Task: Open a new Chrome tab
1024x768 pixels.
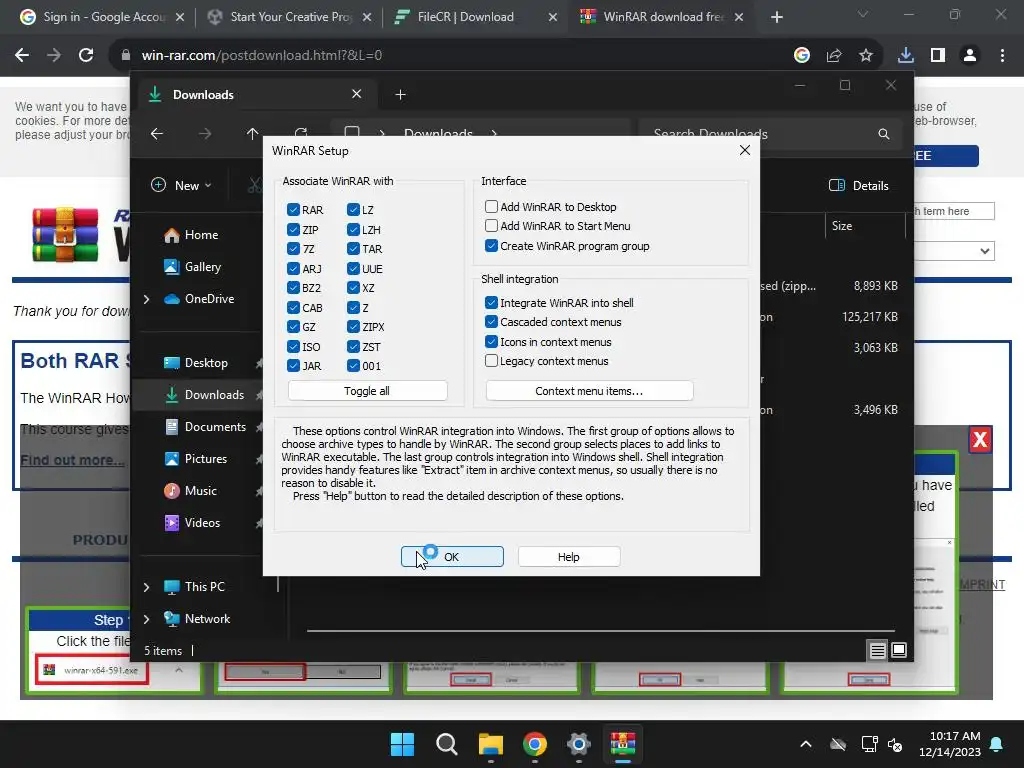Action: 776,17
